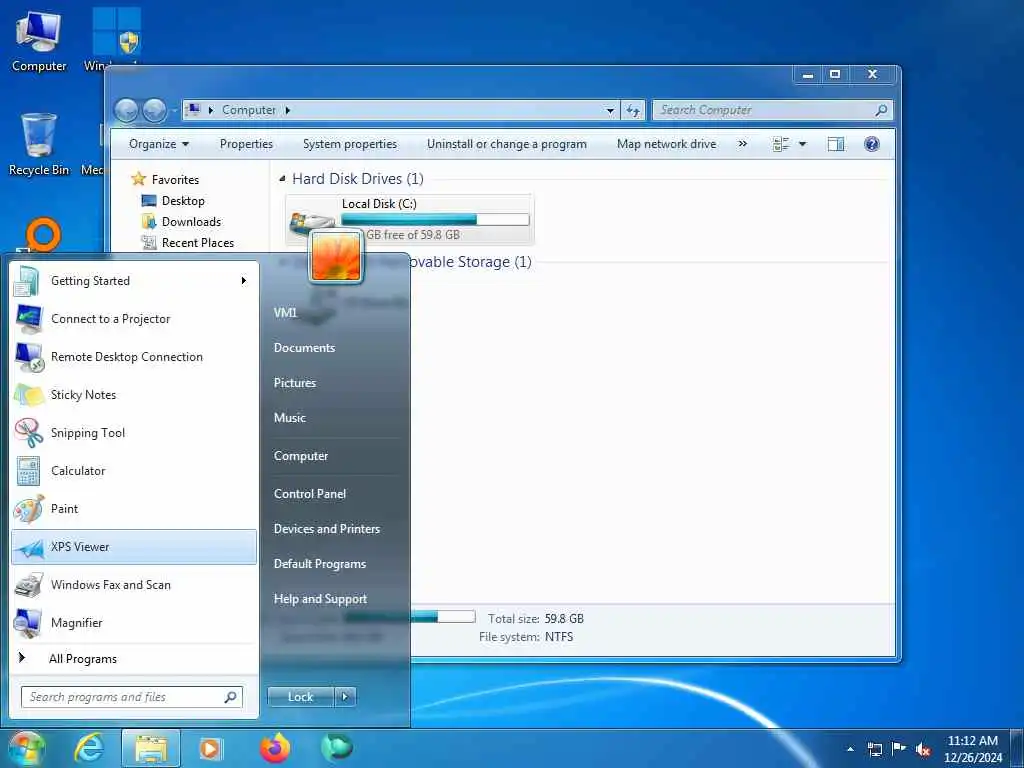Switch to Windows Explorer taskbar button
The height and width of the screenshot is (768, 1024).
pos(151,748)
